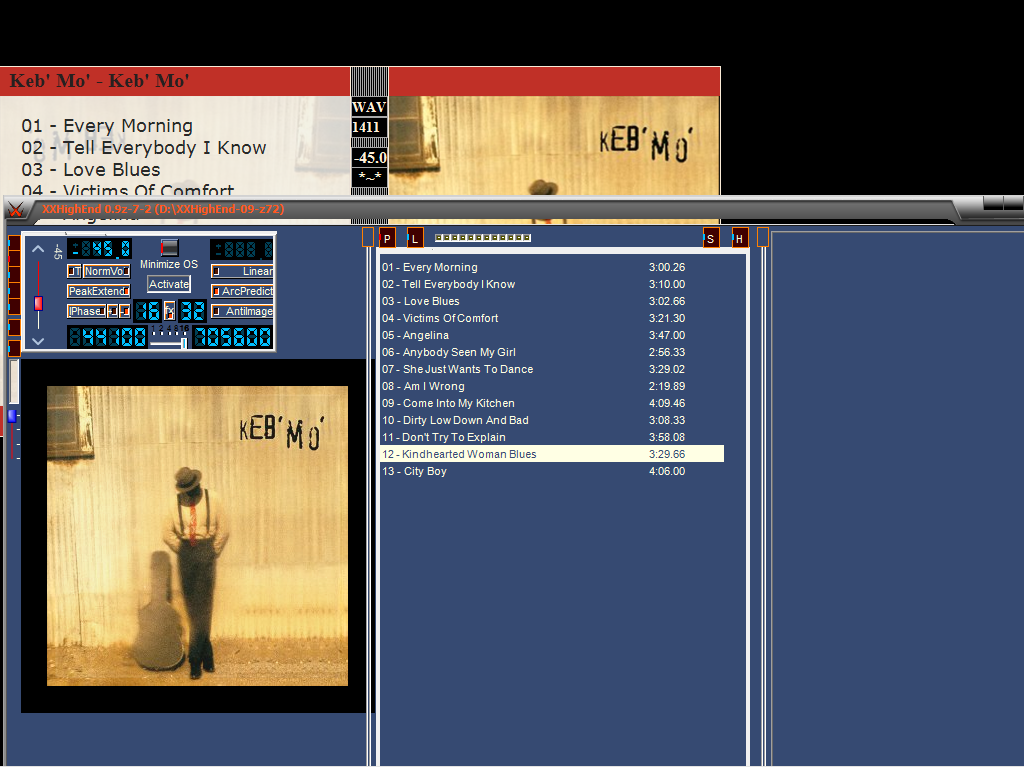Click the large Keb' Mo' cover art
Image resolution: width=1024 pixels, height=768 pixels.
[197, 536]
